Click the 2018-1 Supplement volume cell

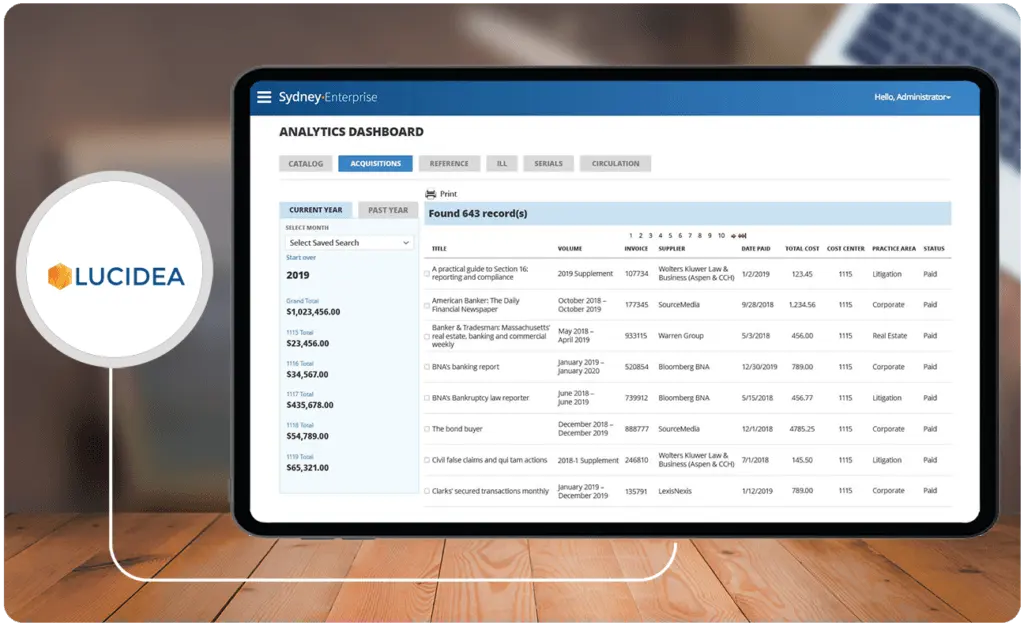(588, 460)
